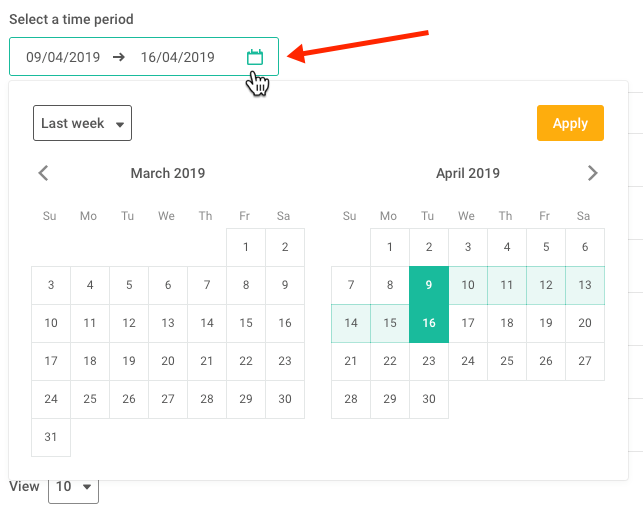This screenshot has height=515, width=643.
Task: Click the green calendar icon
Action: pyautogui.click(x=255, y=57)
